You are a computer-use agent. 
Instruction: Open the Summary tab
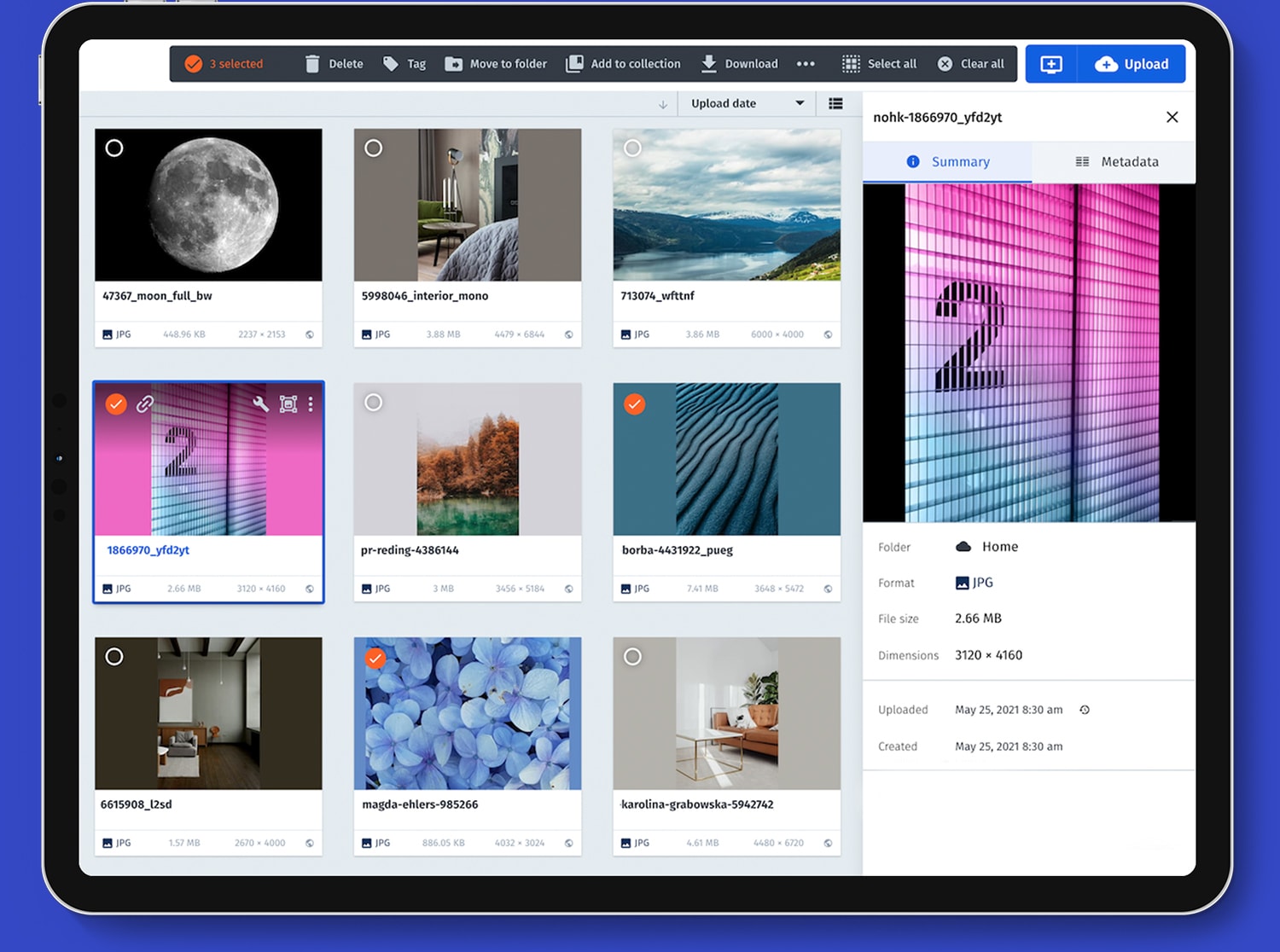(948, 161)
